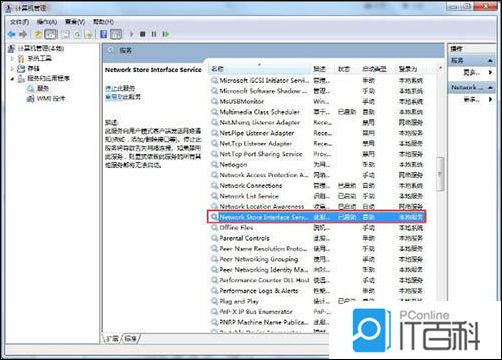Click the System Tools icon in the tree
This screenshot has width=502, height=360.
[21, 59]
